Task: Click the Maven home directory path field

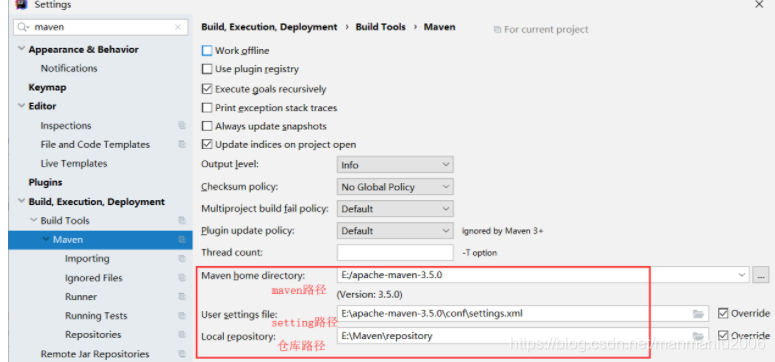Action: pyautogui.click(x=543, y=275)
